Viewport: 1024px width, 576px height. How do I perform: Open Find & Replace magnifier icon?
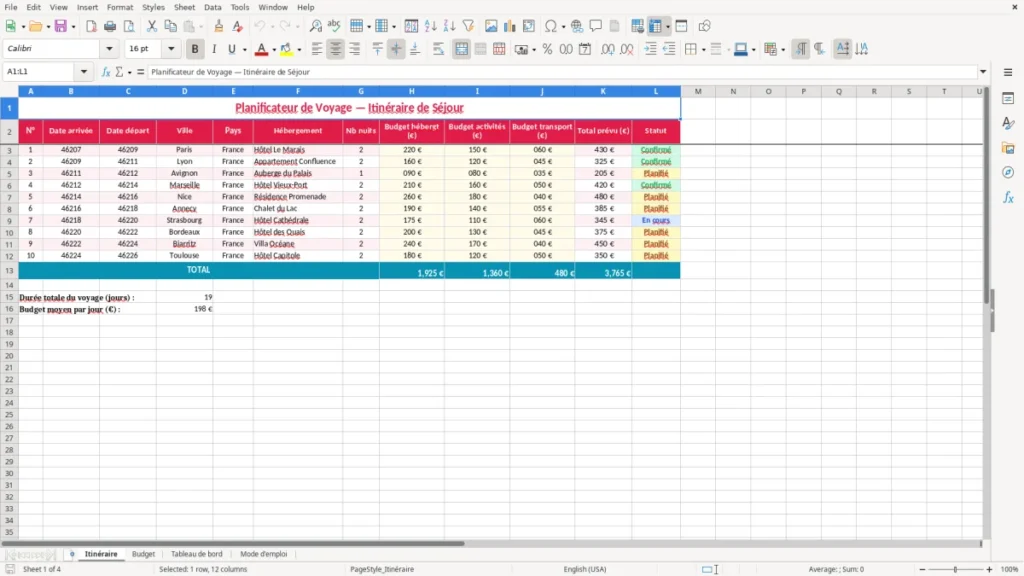click(x=315, y=26)
